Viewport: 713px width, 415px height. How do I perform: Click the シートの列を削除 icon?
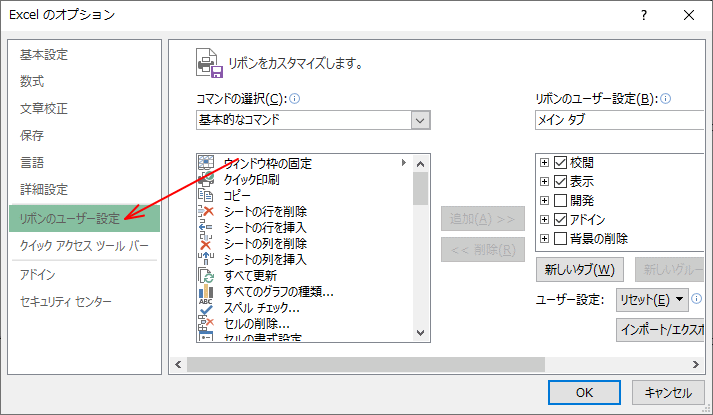click(x=206, y=243)
